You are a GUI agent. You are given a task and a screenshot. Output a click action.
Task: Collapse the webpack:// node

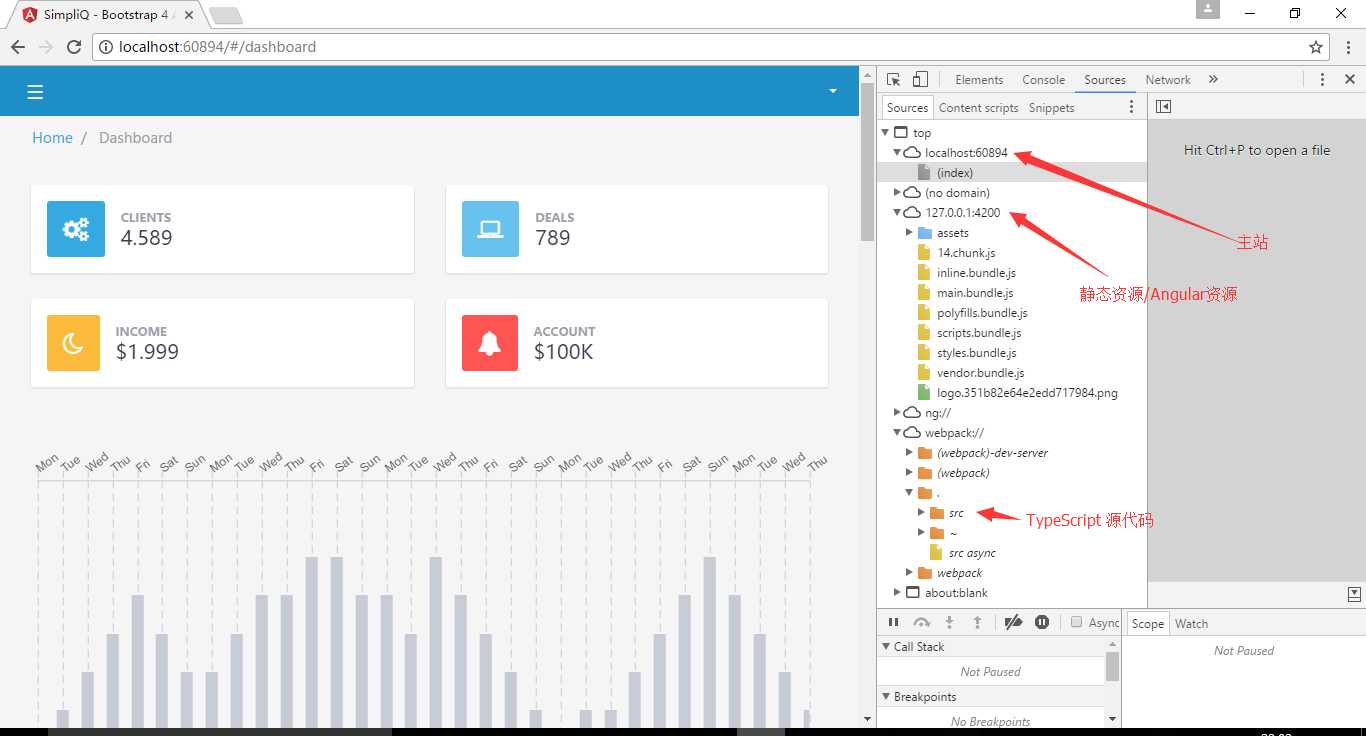(x=897, y=433)
